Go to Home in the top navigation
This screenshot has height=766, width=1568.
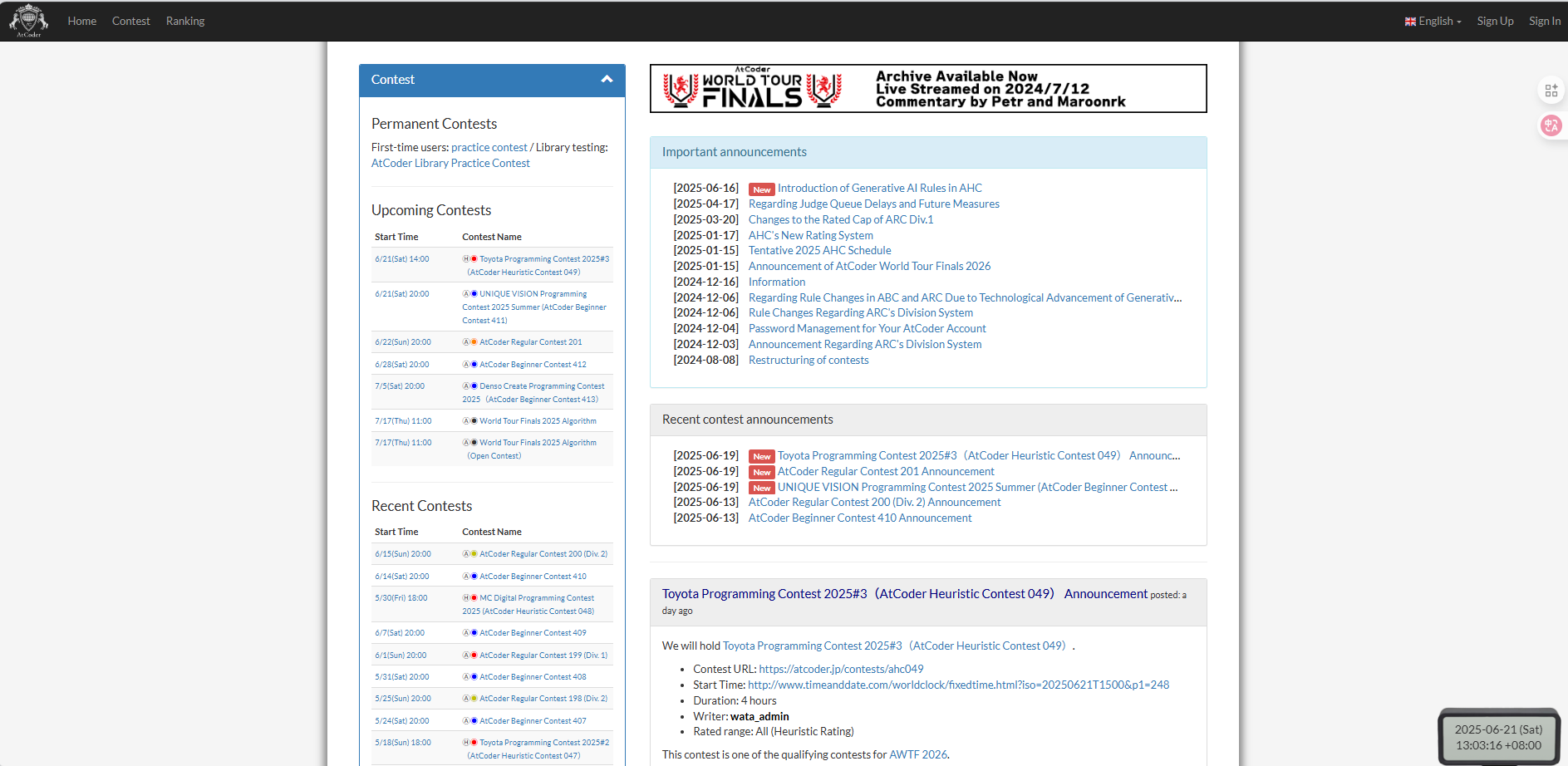pyautogui.click(x=82, y=21)
